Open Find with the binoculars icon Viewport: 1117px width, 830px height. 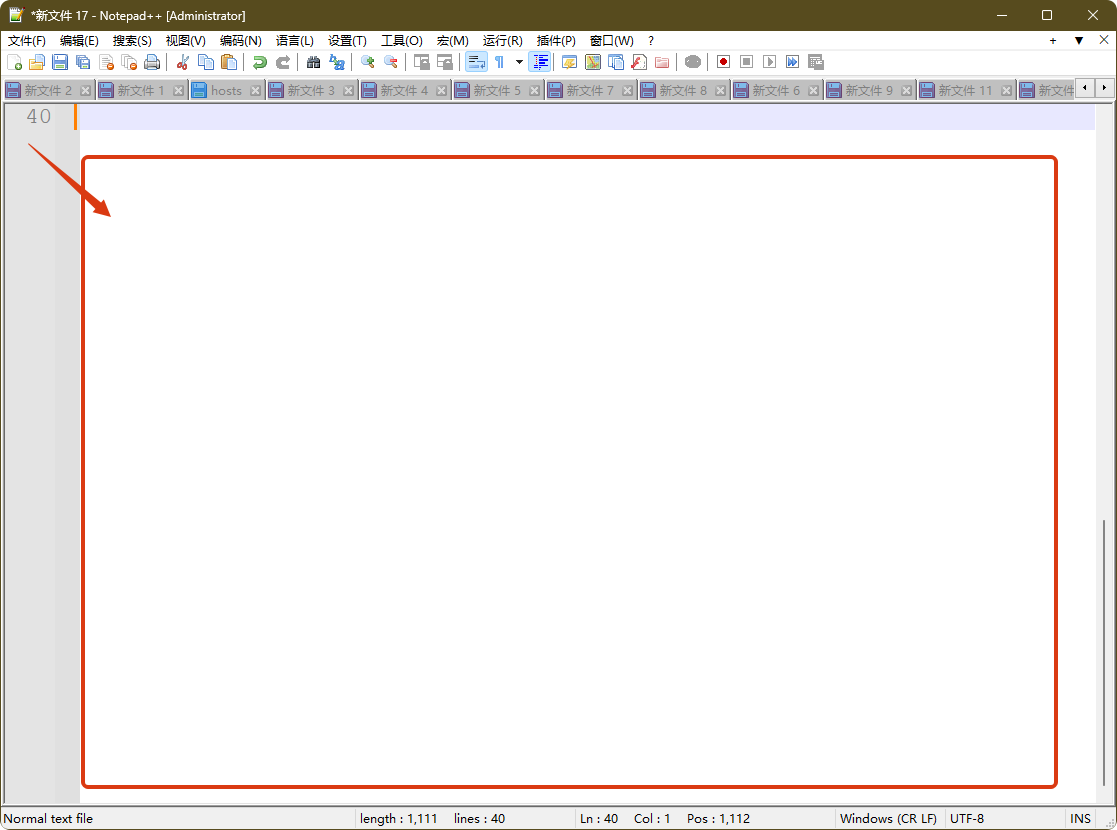(x=313, y=62)
